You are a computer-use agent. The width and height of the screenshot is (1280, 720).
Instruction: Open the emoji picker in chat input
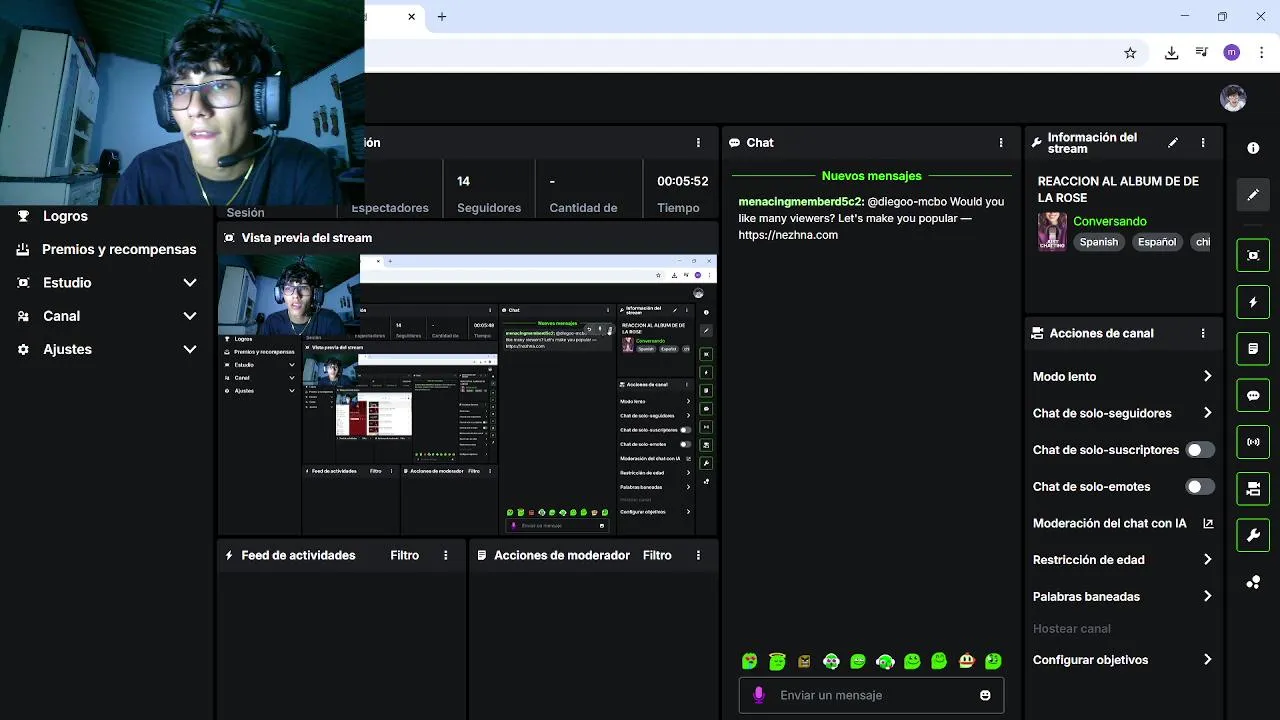click(x=985, y=695)
